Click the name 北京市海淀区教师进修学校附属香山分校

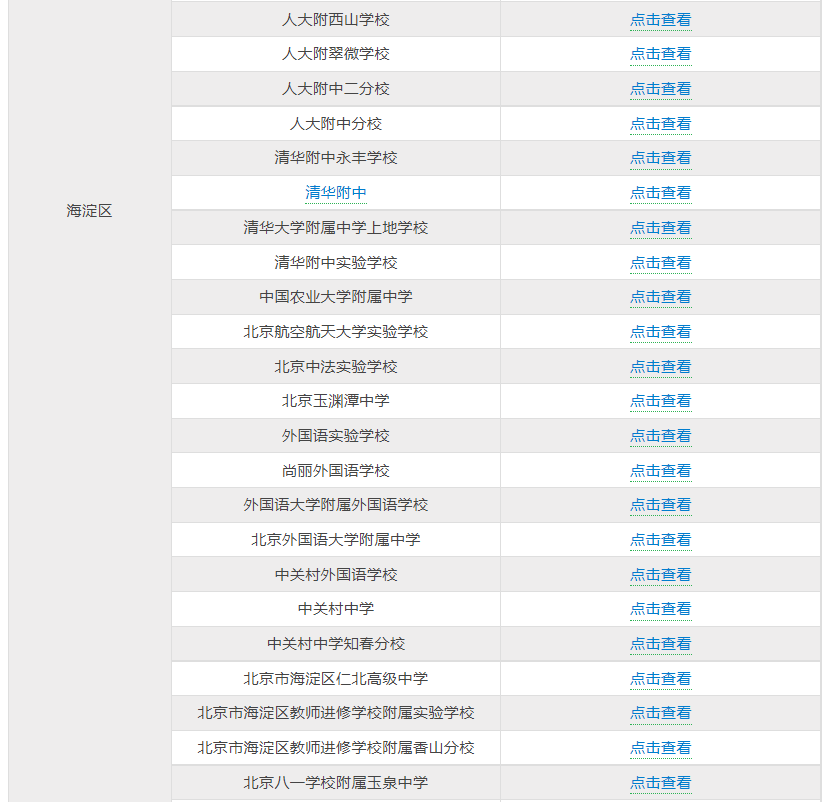pyautogui.click(x=336, y=748)
